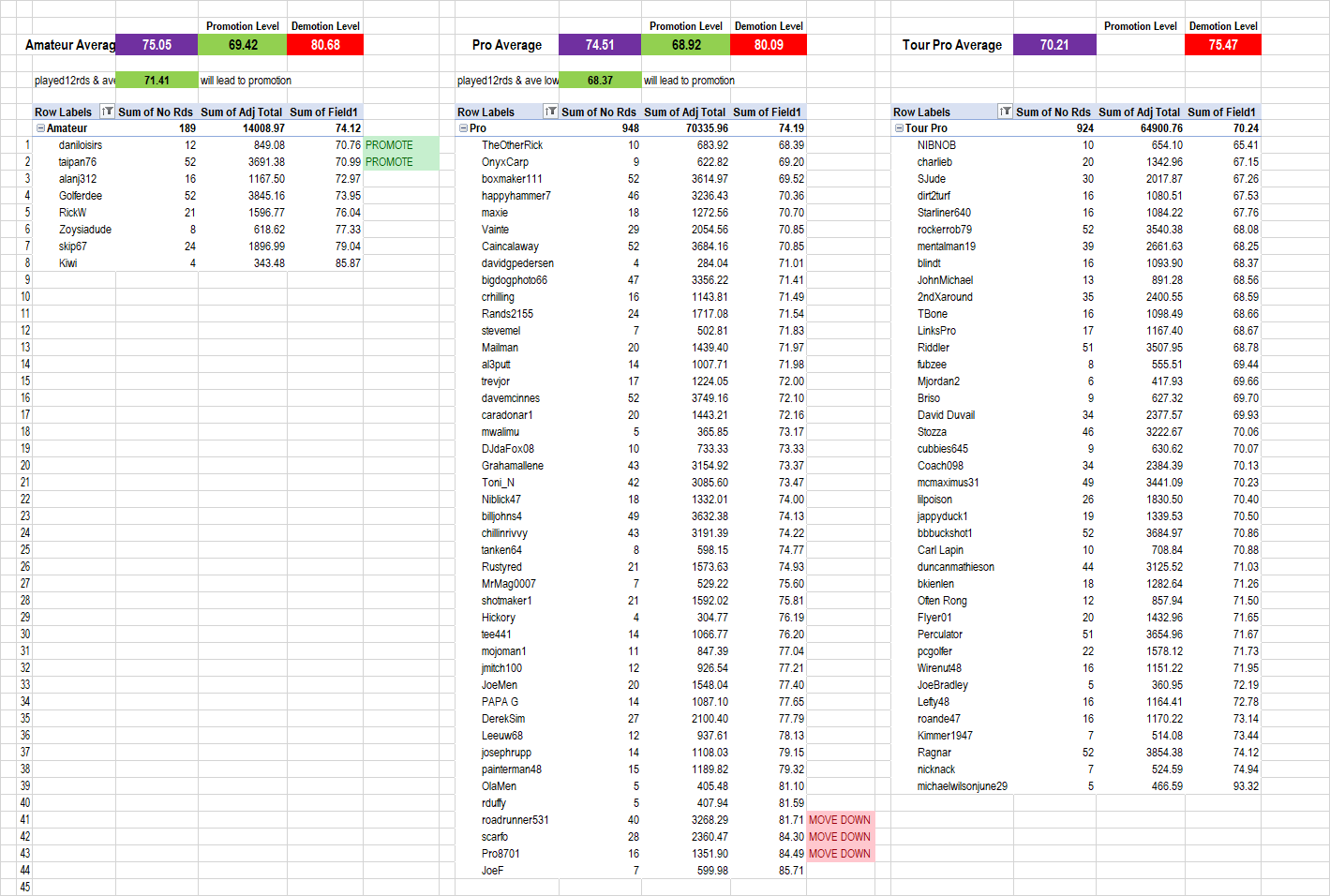The width and height of the screenshot is (1330, 896).
Task: Click Sum of No Rds header in Tour Pro table
Action: 1053,112
